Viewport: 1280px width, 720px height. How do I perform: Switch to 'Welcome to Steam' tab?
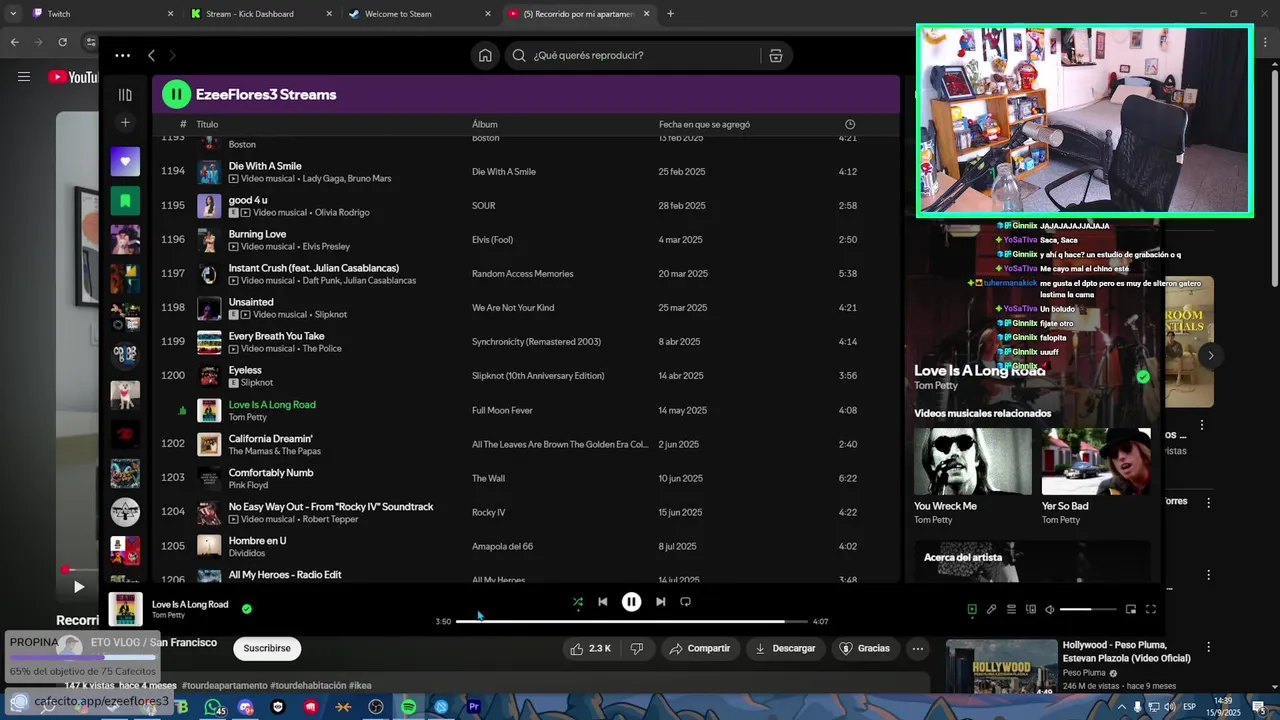pyautogui.click(x=421, y=14)
